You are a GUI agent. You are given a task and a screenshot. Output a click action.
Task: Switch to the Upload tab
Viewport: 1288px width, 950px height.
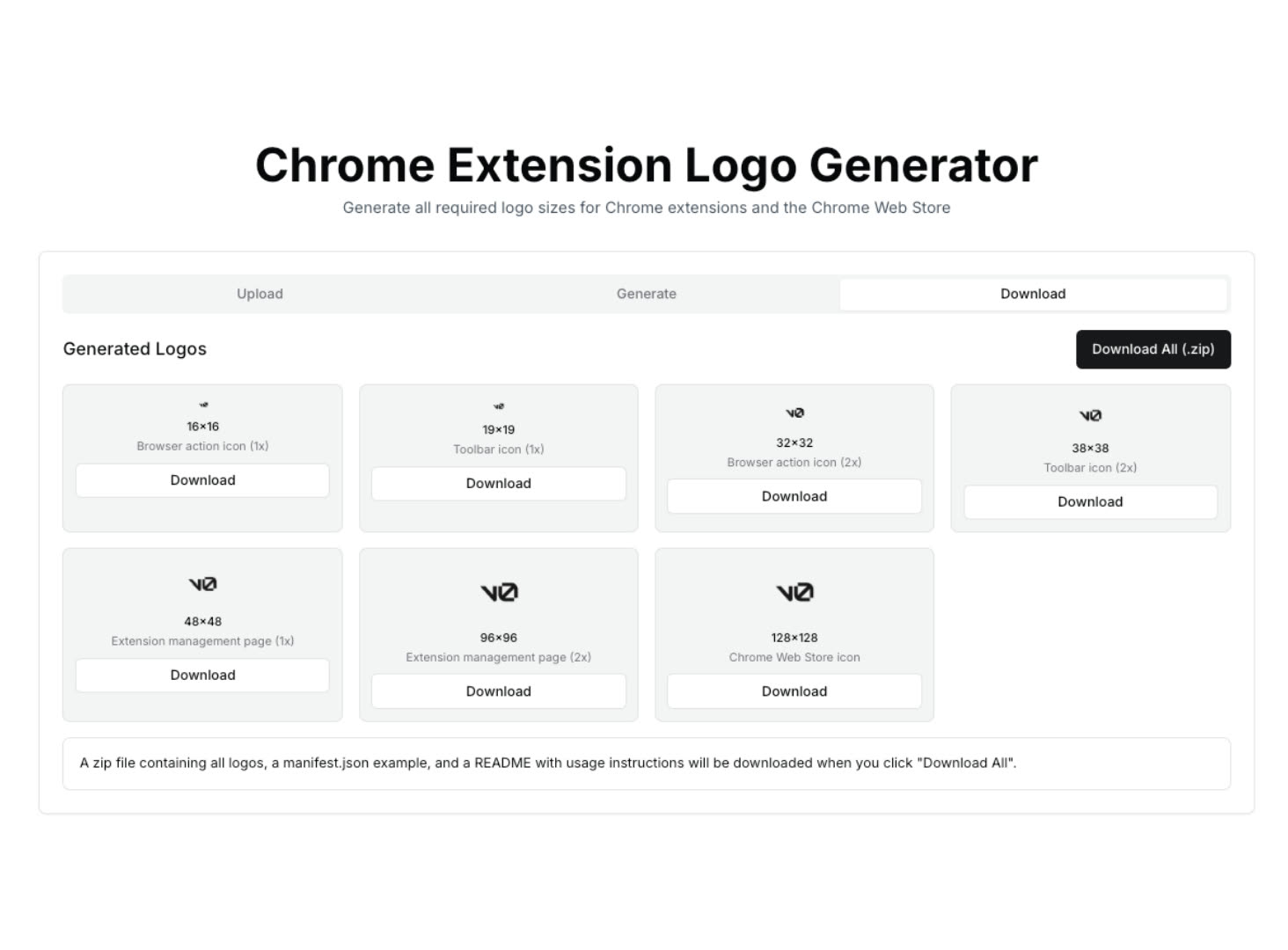coord(260,294)
